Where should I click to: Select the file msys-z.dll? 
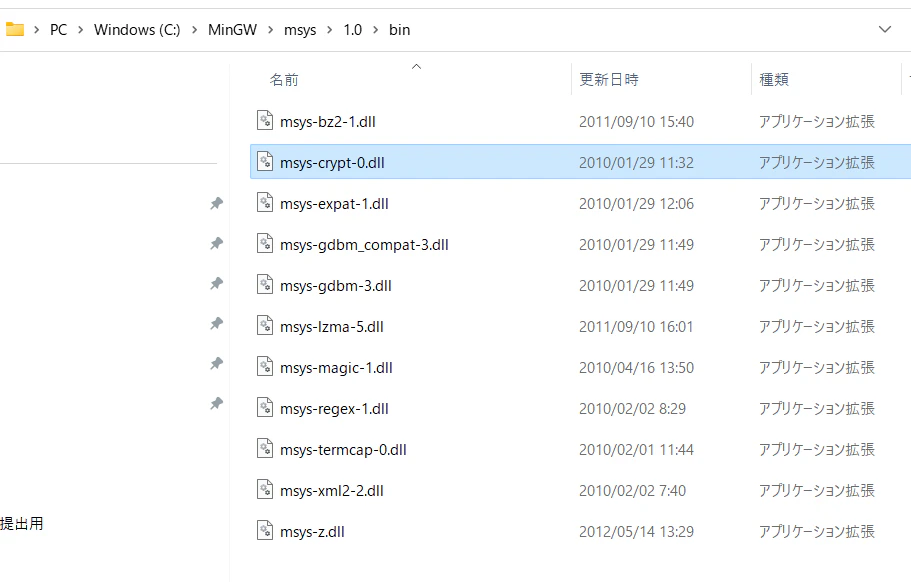[313, 532]
